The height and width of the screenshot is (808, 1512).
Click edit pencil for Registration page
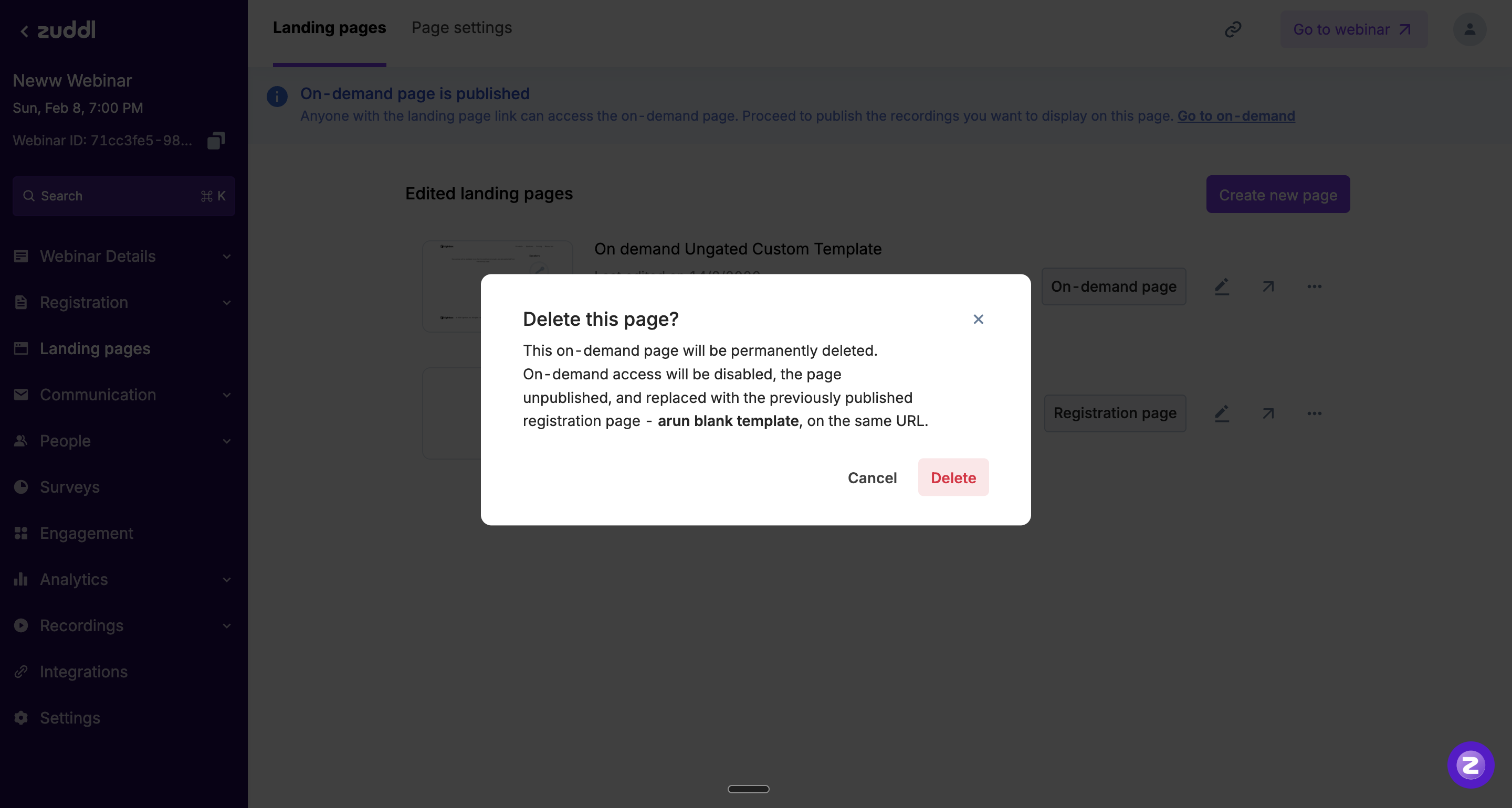point(1222,413)
